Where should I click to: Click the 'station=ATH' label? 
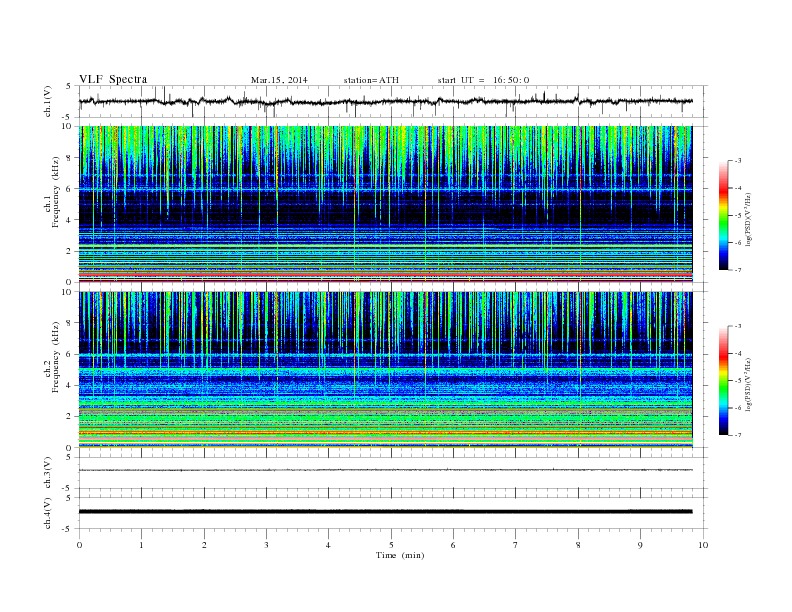[x=371, y=80]
